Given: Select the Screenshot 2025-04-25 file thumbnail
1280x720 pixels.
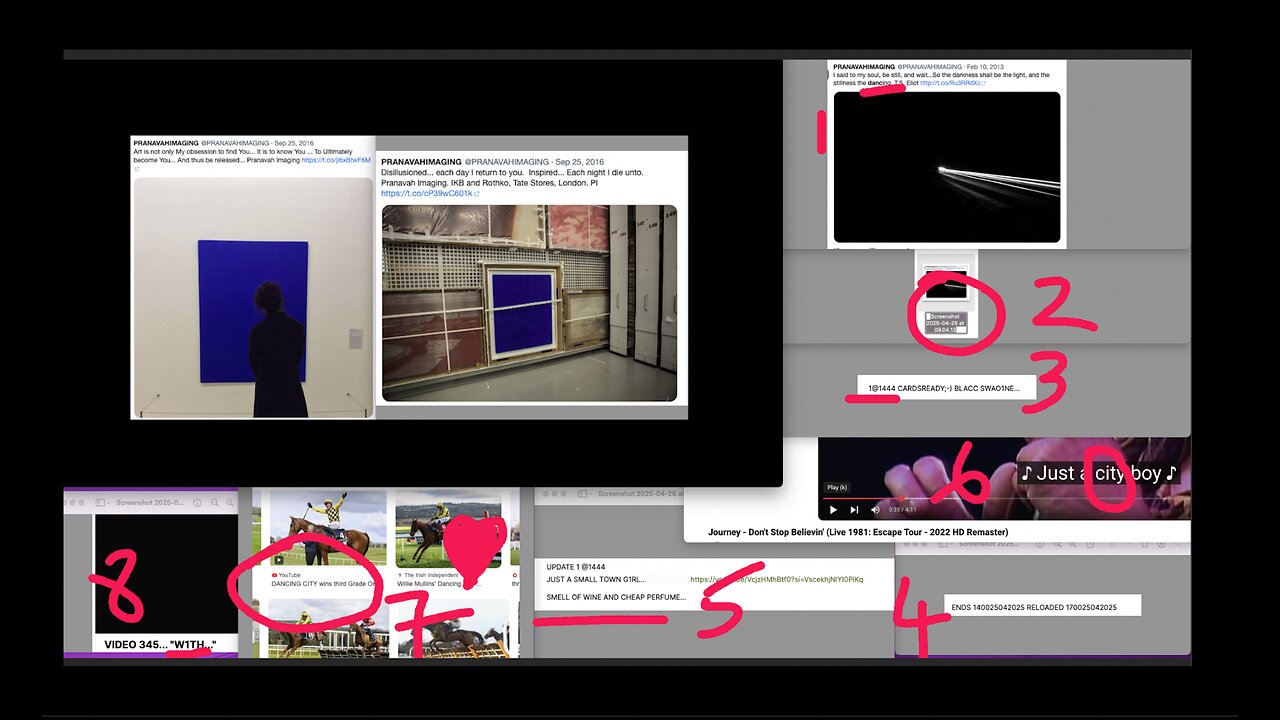Looking at the screenshot, I should pyautogui.click(x=946, y=283).
